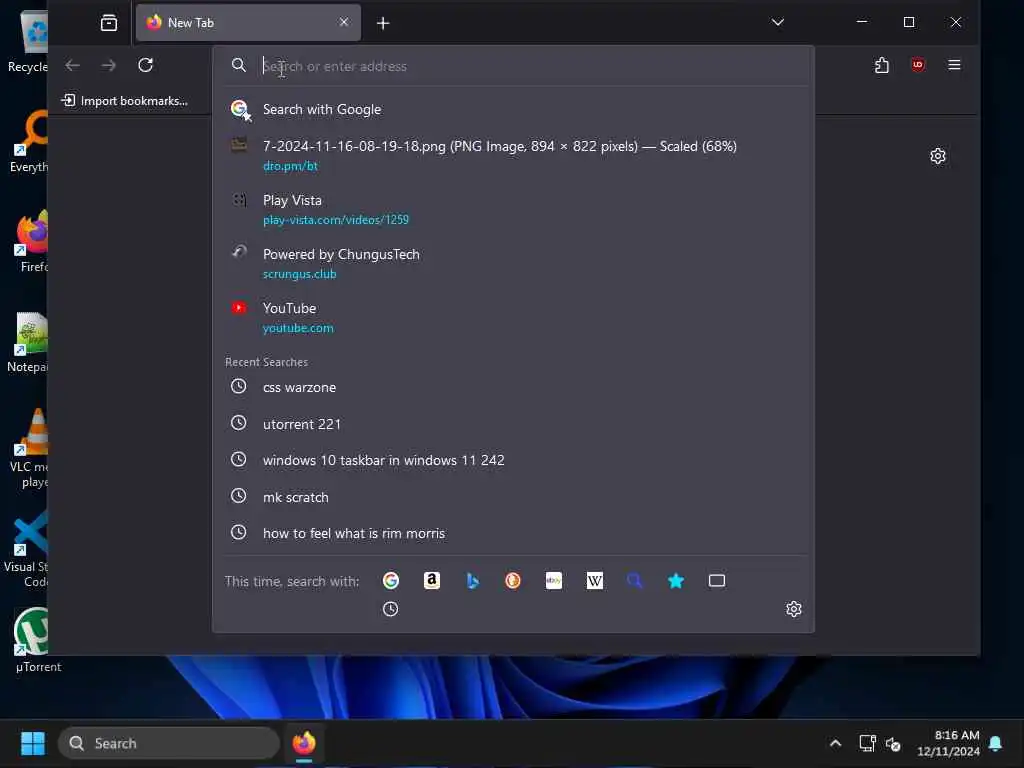The height and width of the screenshot is (768, 1024).
Task: Reload the page with the refresh icon
Action: point(146,65)
